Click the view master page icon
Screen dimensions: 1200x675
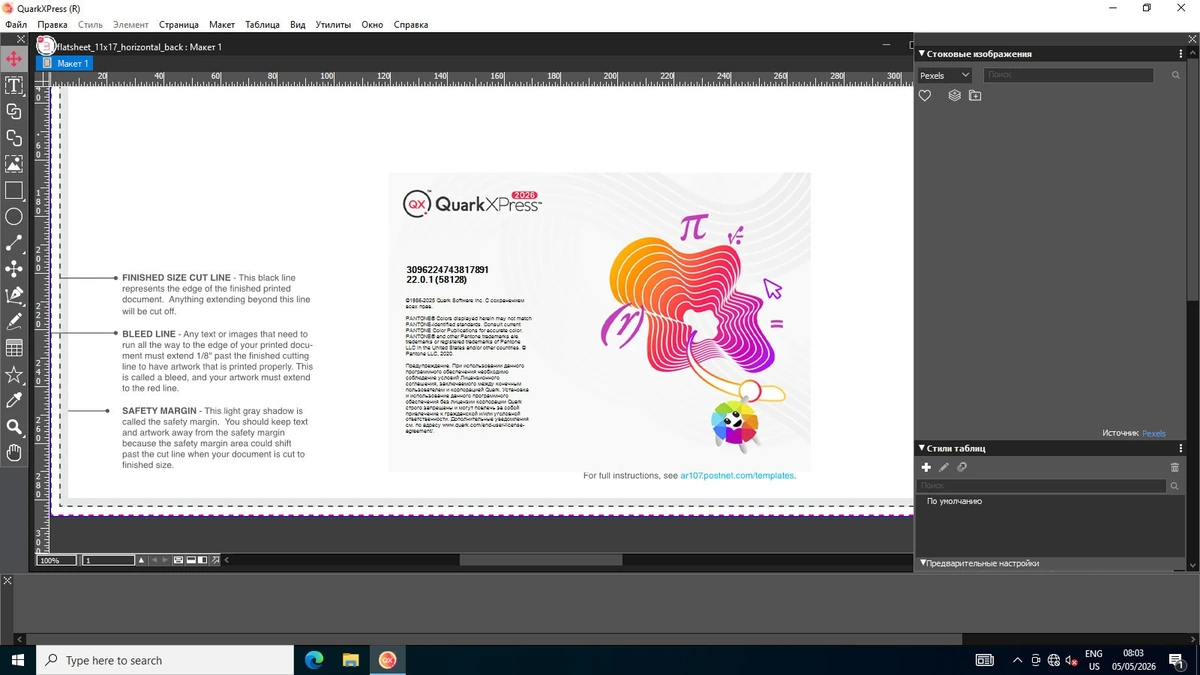(x=178, y=560)
